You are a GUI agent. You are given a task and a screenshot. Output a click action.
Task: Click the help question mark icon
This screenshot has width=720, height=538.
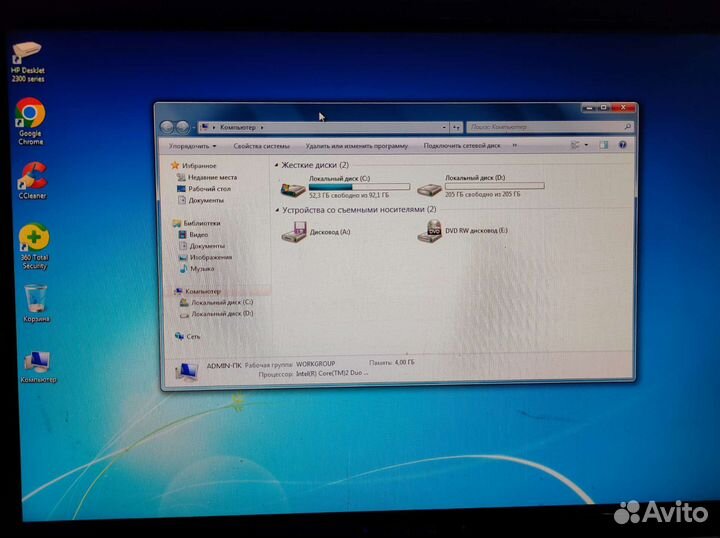[x=621, y=145]
